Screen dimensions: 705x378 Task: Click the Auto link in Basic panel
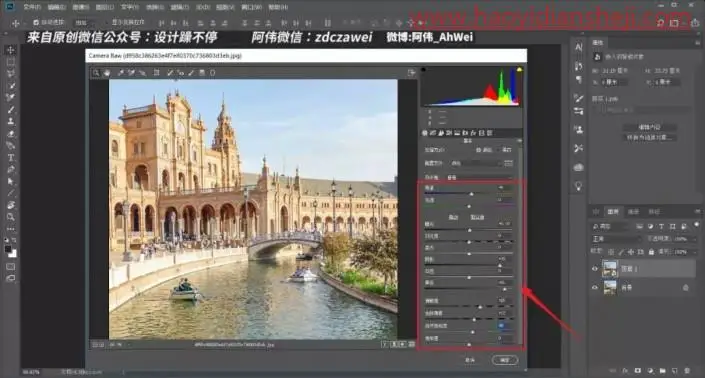coord(453,217)
